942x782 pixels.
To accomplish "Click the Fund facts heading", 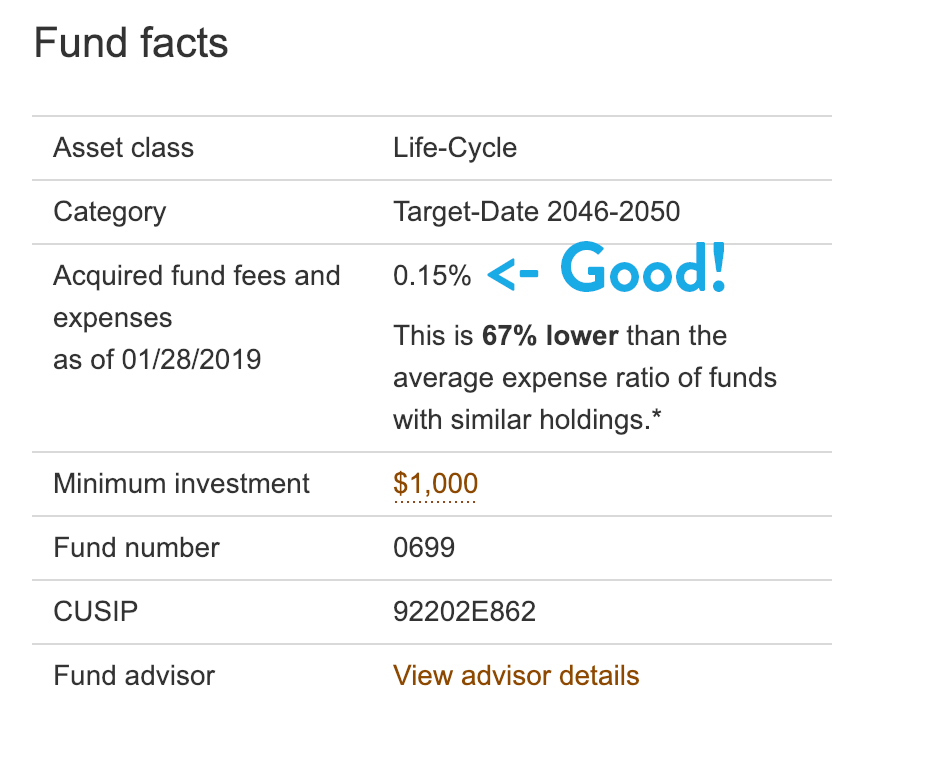I will pos(131,43).
